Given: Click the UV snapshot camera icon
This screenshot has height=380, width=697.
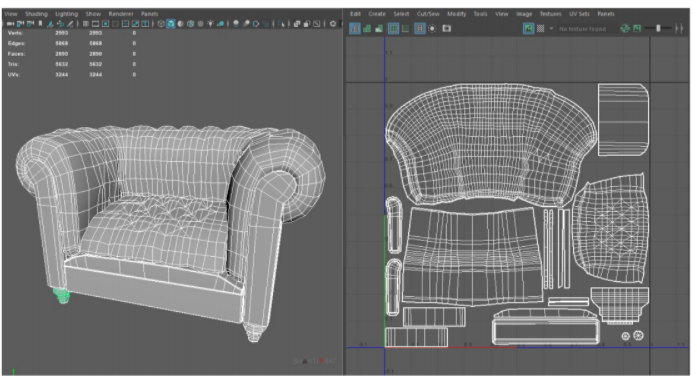Looking at the screenshot, I should (447, 28).
